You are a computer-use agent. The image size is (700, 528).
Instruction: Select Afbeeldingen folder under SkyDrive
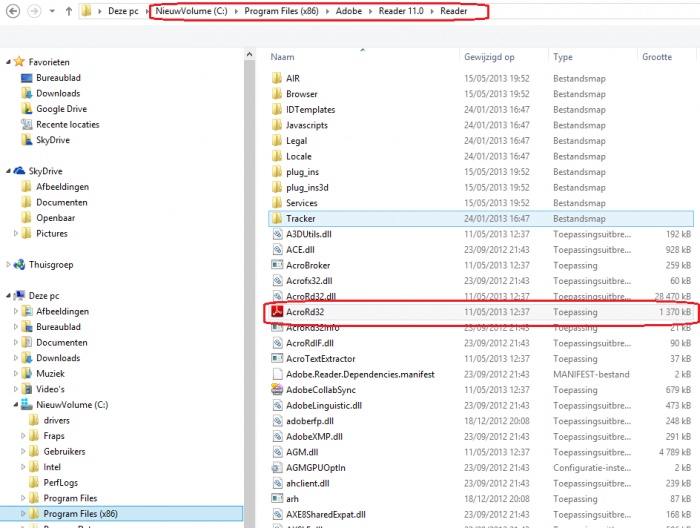tap(62, 187)
